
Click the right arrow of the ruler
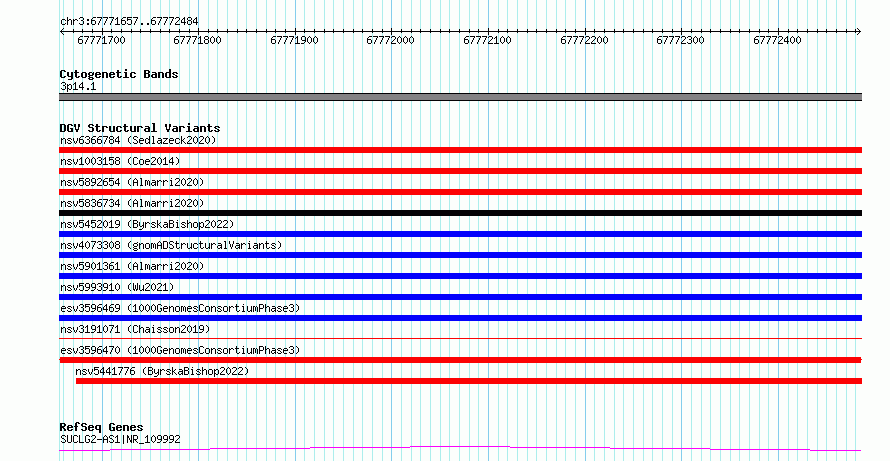[x=859, y=31]
